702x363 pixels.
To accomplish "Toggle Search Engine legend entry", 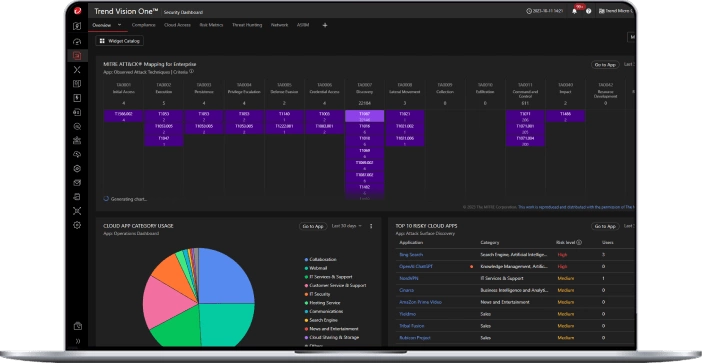I will [321, 320].
